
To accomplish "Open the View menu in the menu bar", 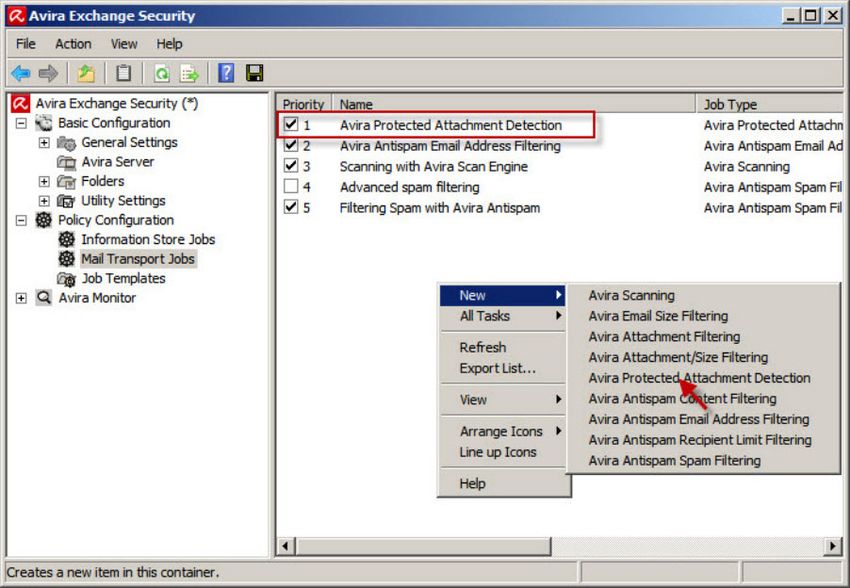I will click(124, 44).
